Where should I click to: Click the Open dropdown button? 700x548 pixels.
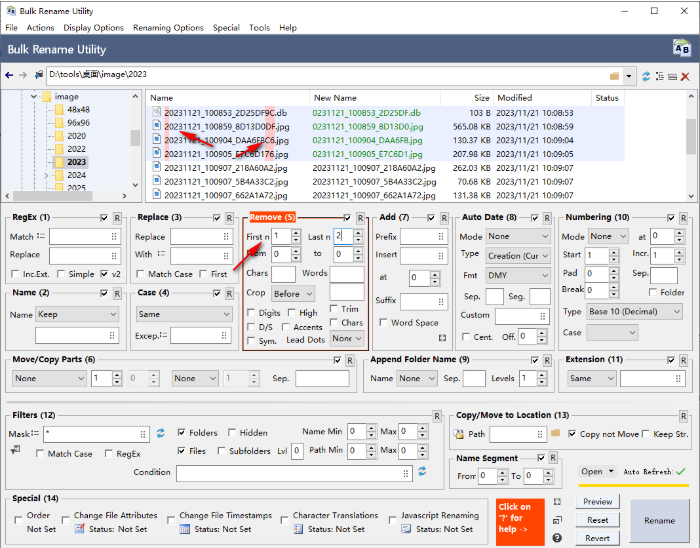click(597, 471)
